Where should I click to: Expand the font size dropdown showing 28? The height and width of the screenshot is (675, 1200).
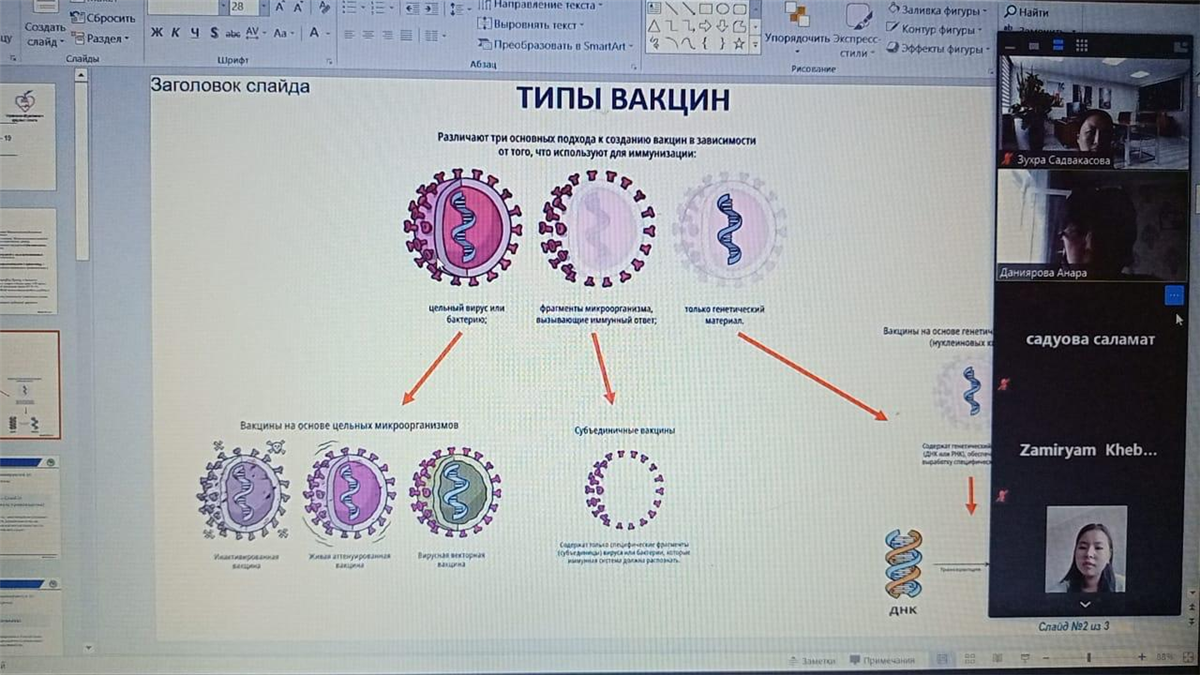[x=262, y=7]
